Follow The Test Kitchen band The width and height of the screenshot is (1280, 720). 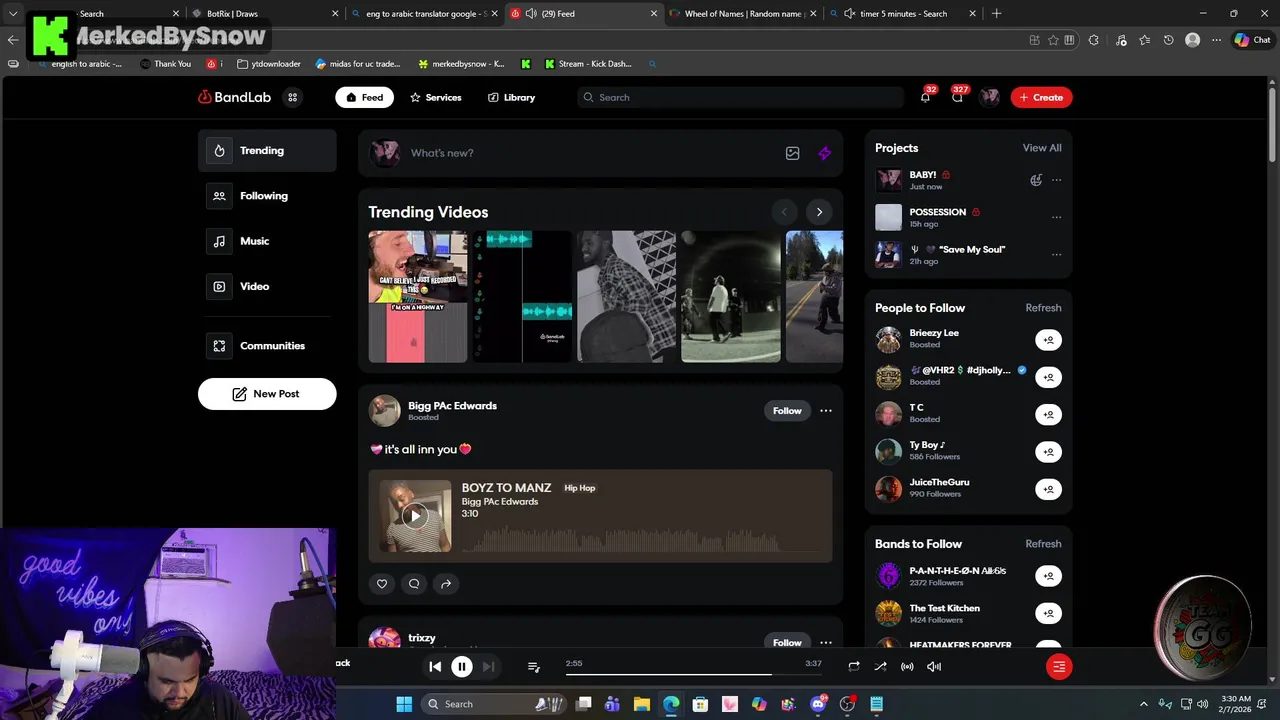click(1048, 613)
